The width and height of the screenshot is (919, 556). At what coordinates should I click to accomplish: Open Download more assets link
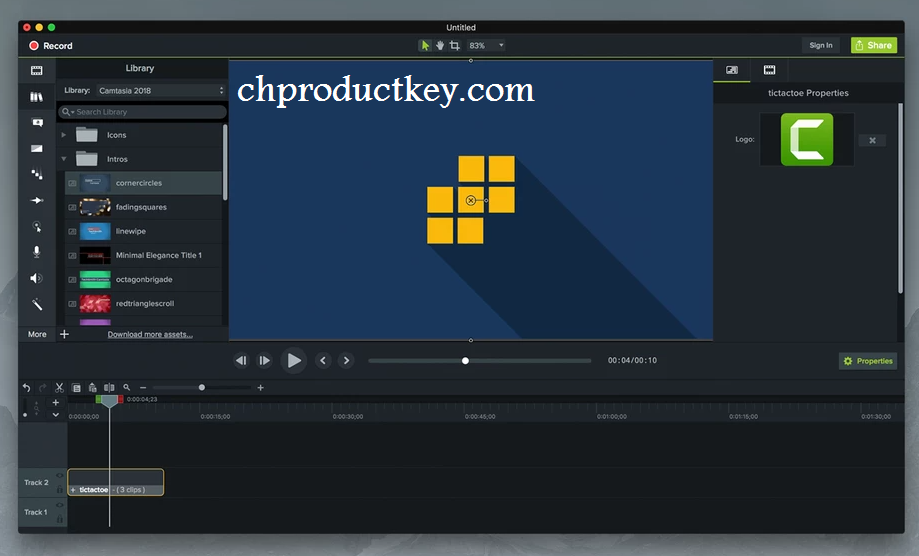coord(150,335)
